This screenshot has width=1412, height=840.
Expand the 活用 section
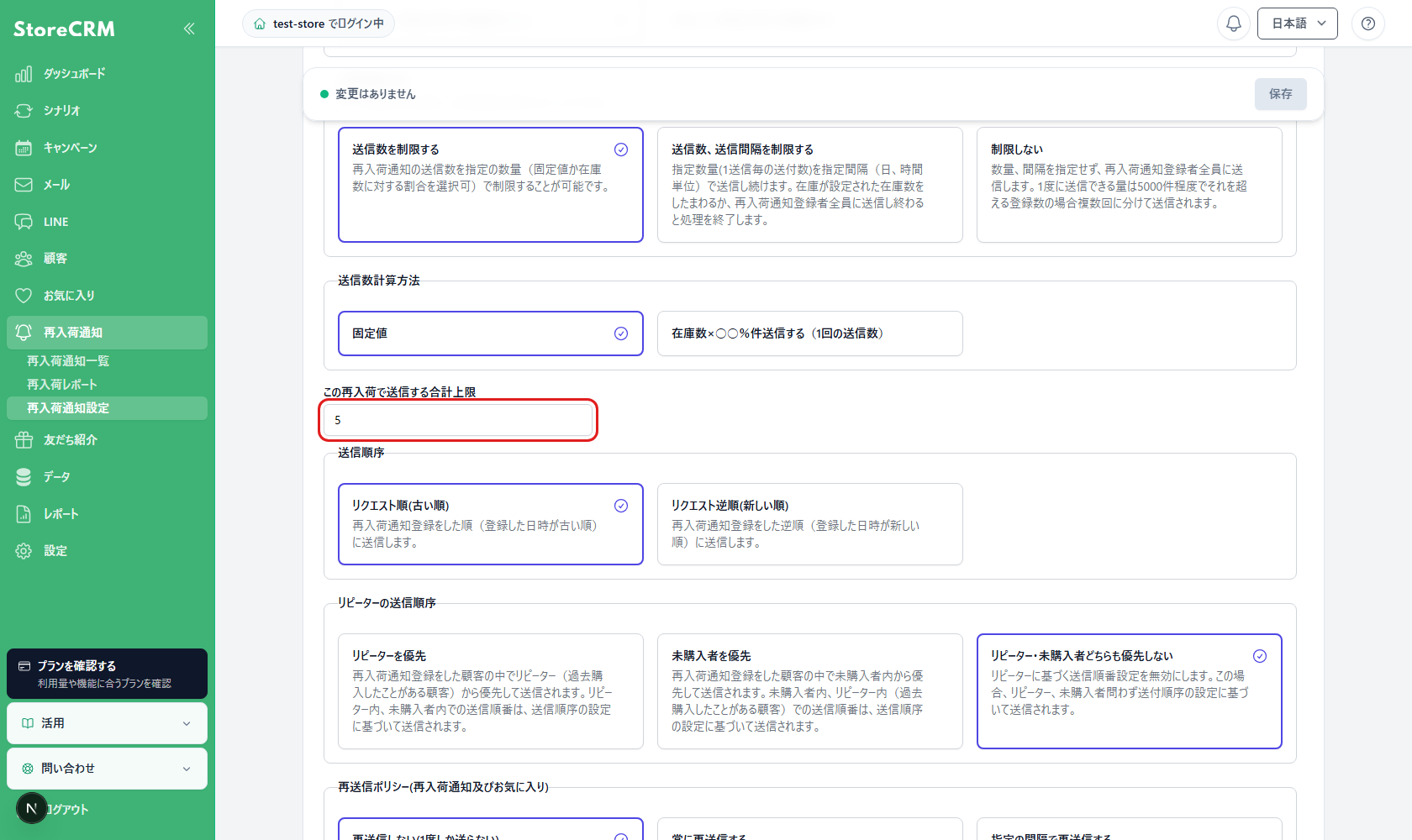(x=107, y=723)
